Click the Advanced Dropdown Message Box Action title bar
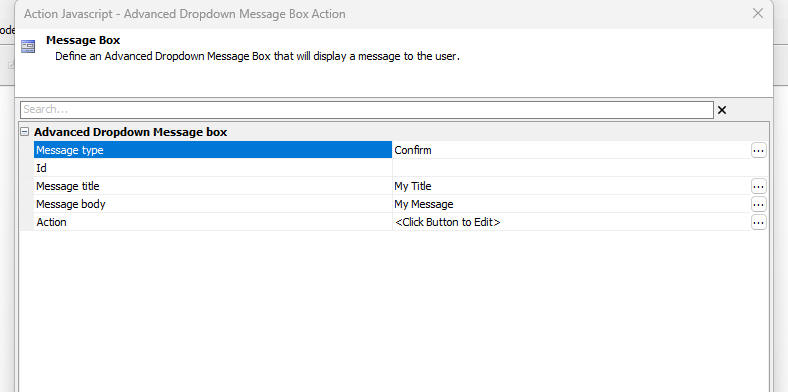This screenshot has height=392, width=788. coord(185,14)
